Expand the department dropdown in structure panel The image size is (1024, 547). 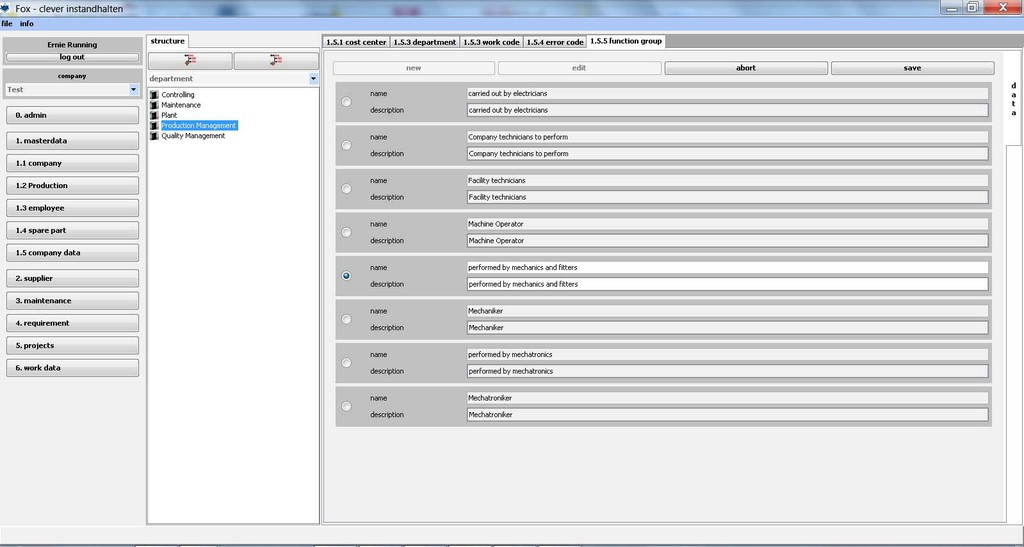[313, 78]
